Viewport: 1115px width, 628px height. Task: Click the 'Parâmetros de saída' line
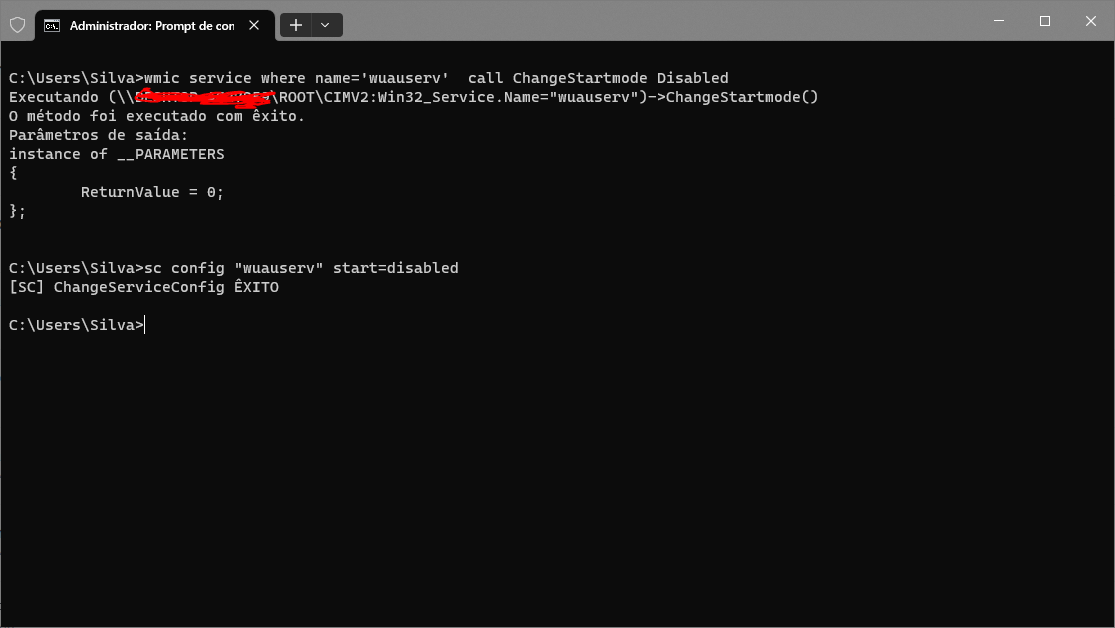[x=98, y=135]
